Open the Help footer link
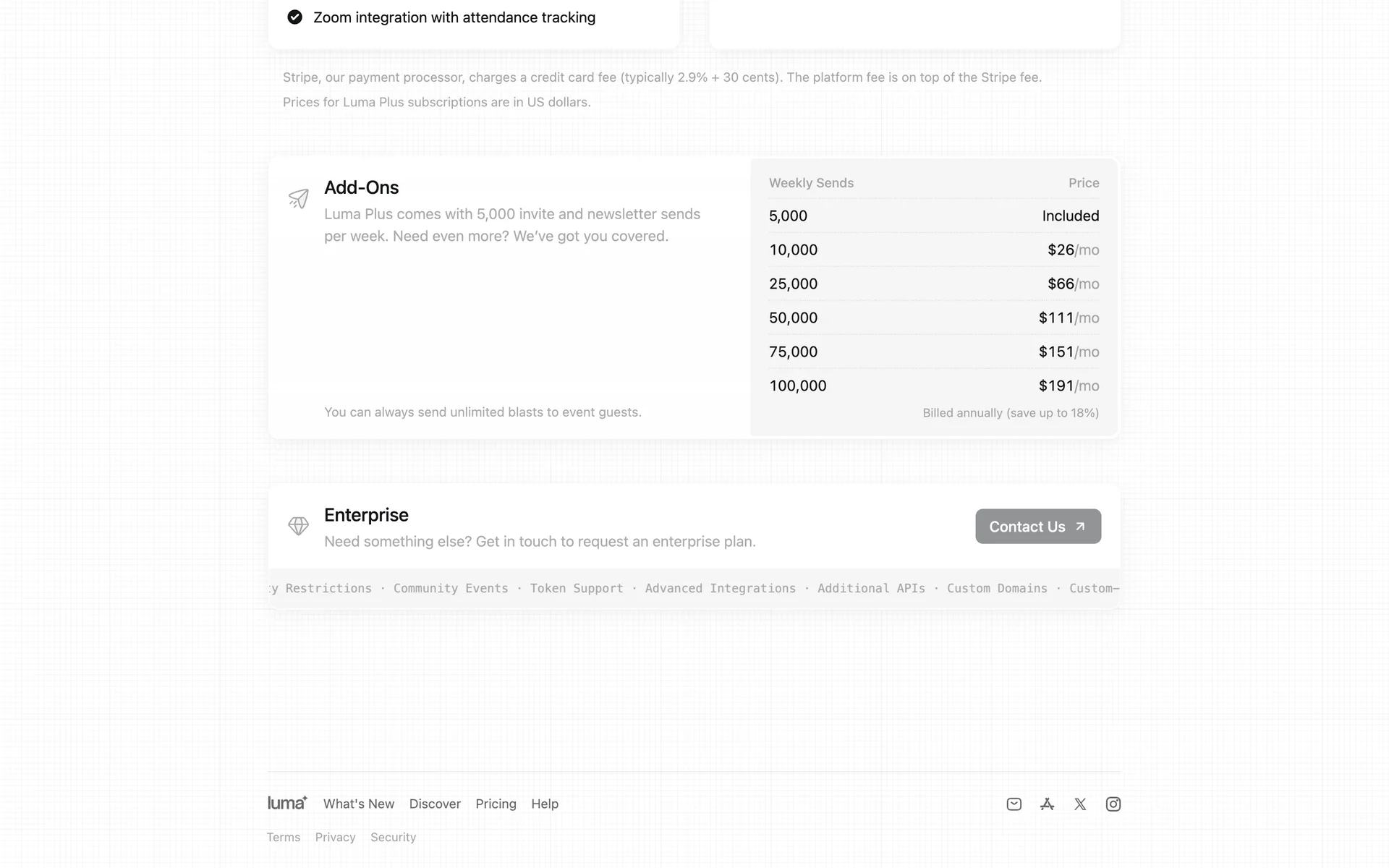The image size is (1389, 868). tap(545, 804)
